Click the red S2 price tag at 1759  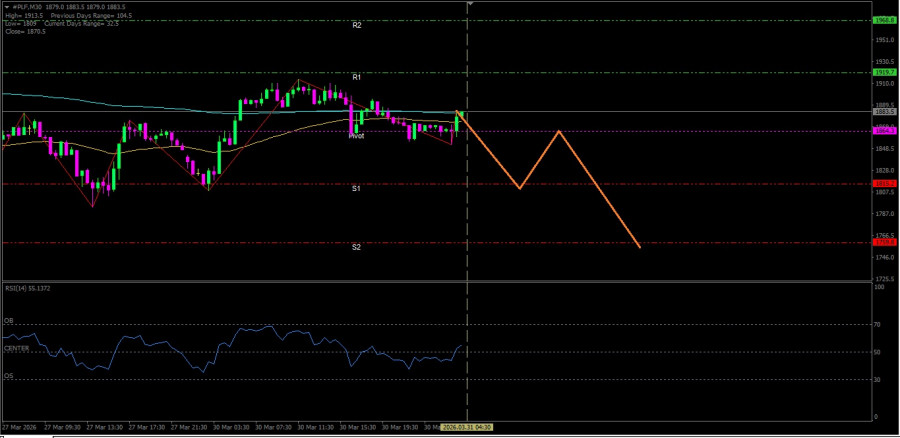[883, 242]
